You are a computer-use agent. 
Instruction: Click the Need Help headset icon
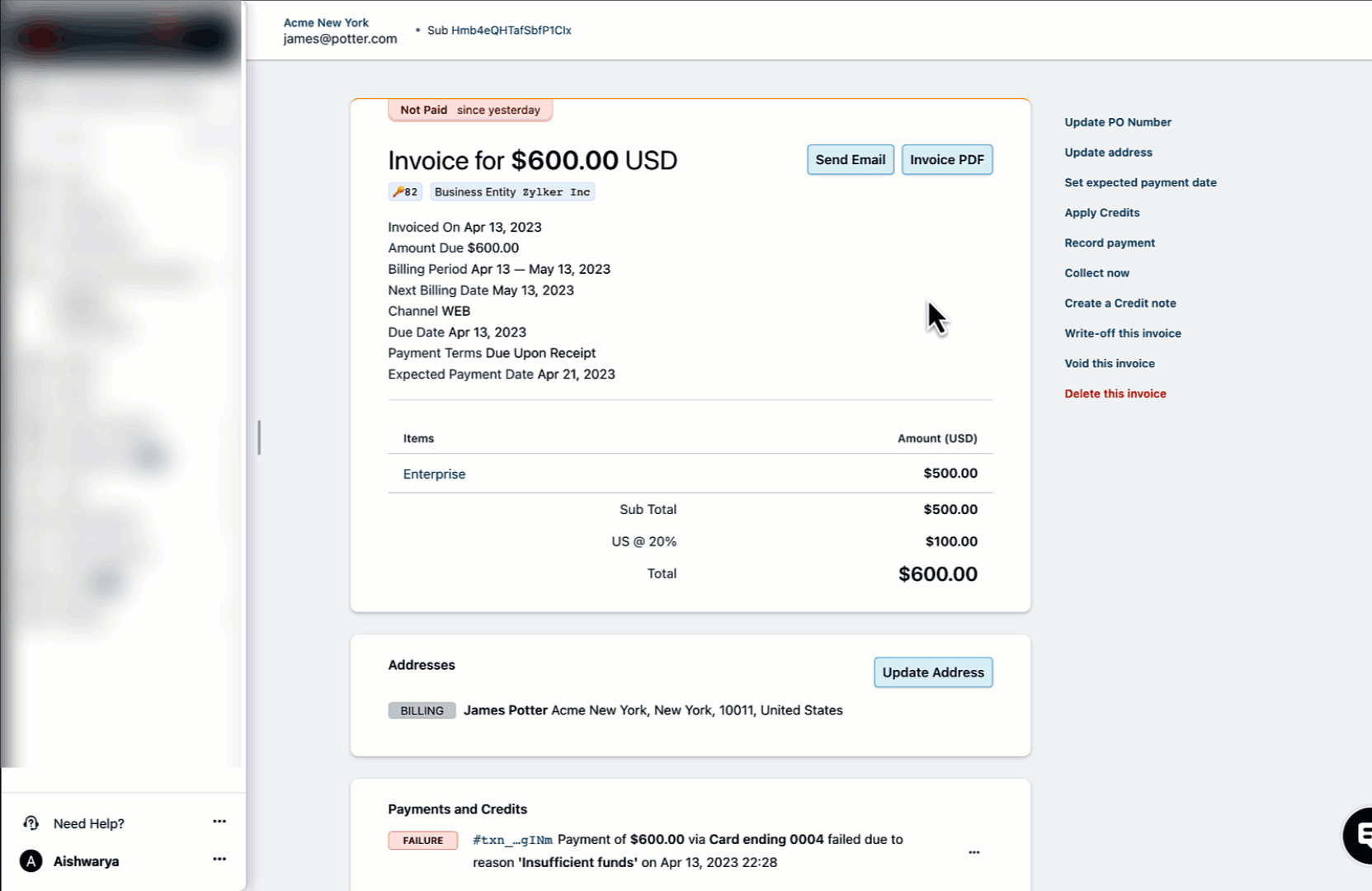pyautogui.click(x=31, y=823)
